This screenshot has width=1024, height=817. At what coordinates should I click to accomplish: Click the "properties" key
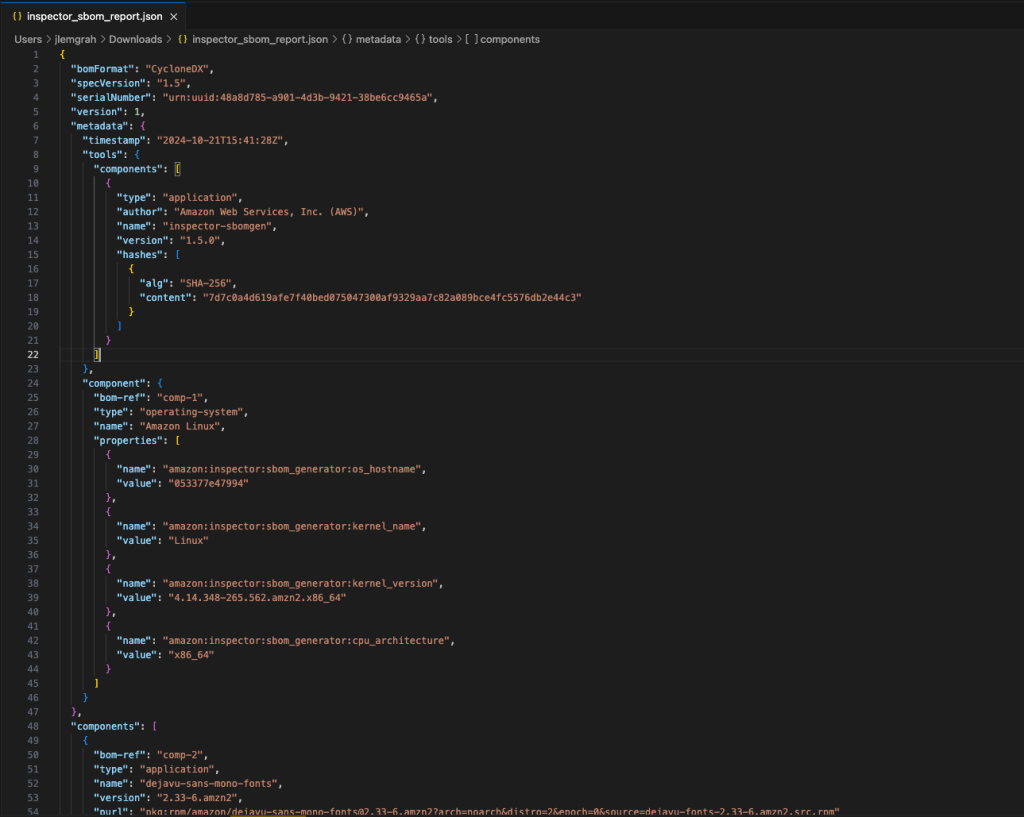tap(128, 441)
